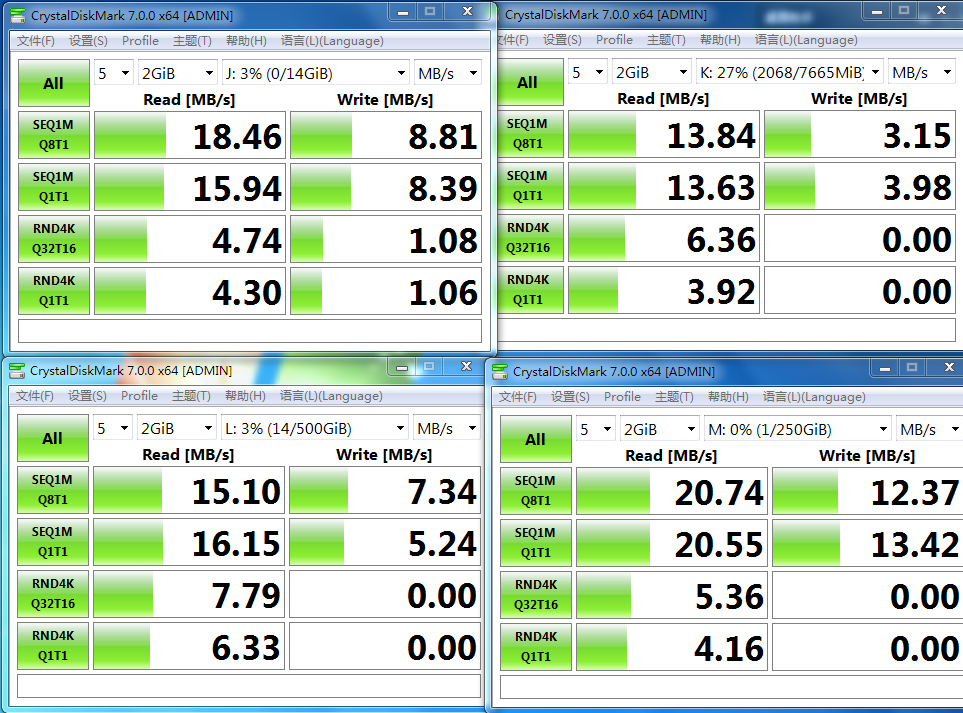Run SEQ1M Q8T1 test in K: drive window
The image size is (963, 713).
(x=527, y=134)
